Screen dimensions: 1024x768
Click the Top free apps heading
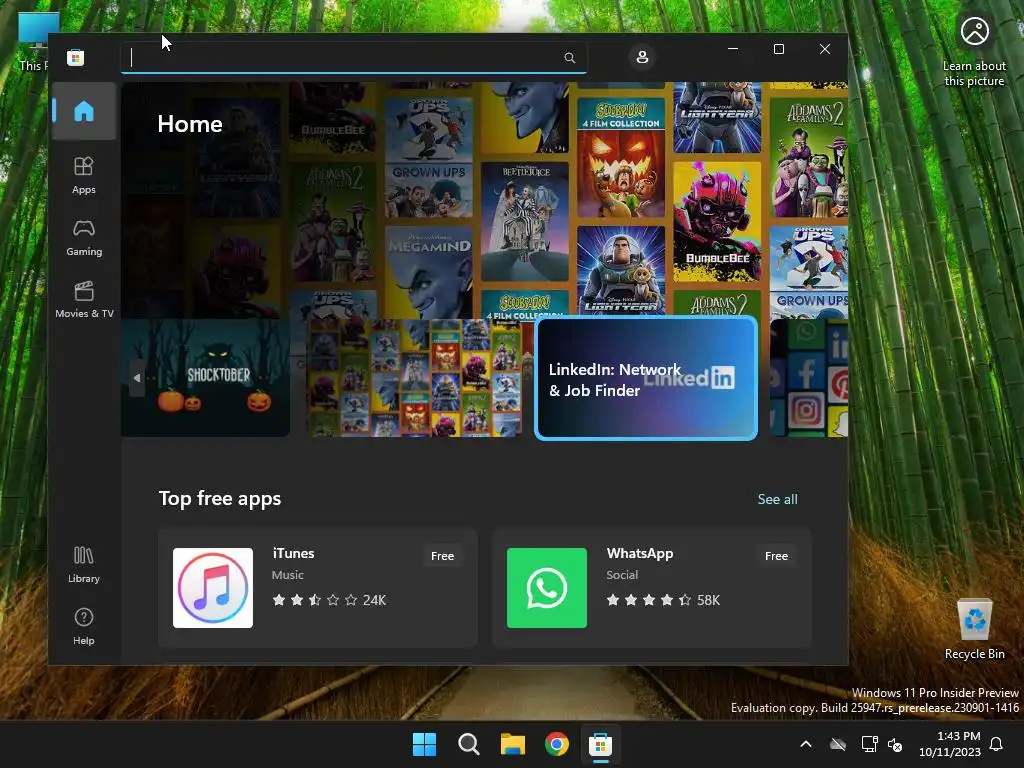point(220,498)
